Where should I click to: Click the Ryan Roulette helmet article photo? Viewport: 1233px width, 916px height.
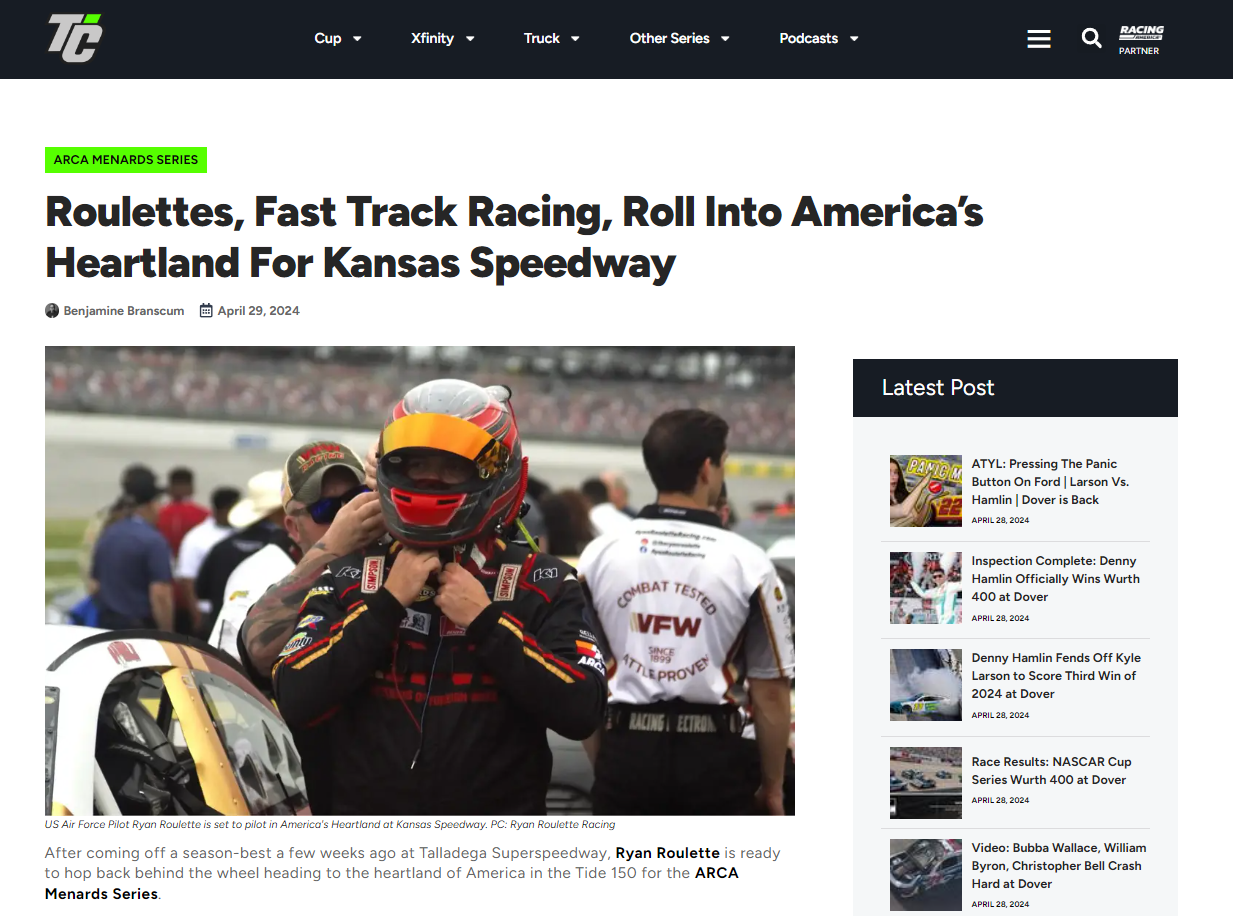tap(420, 581)
